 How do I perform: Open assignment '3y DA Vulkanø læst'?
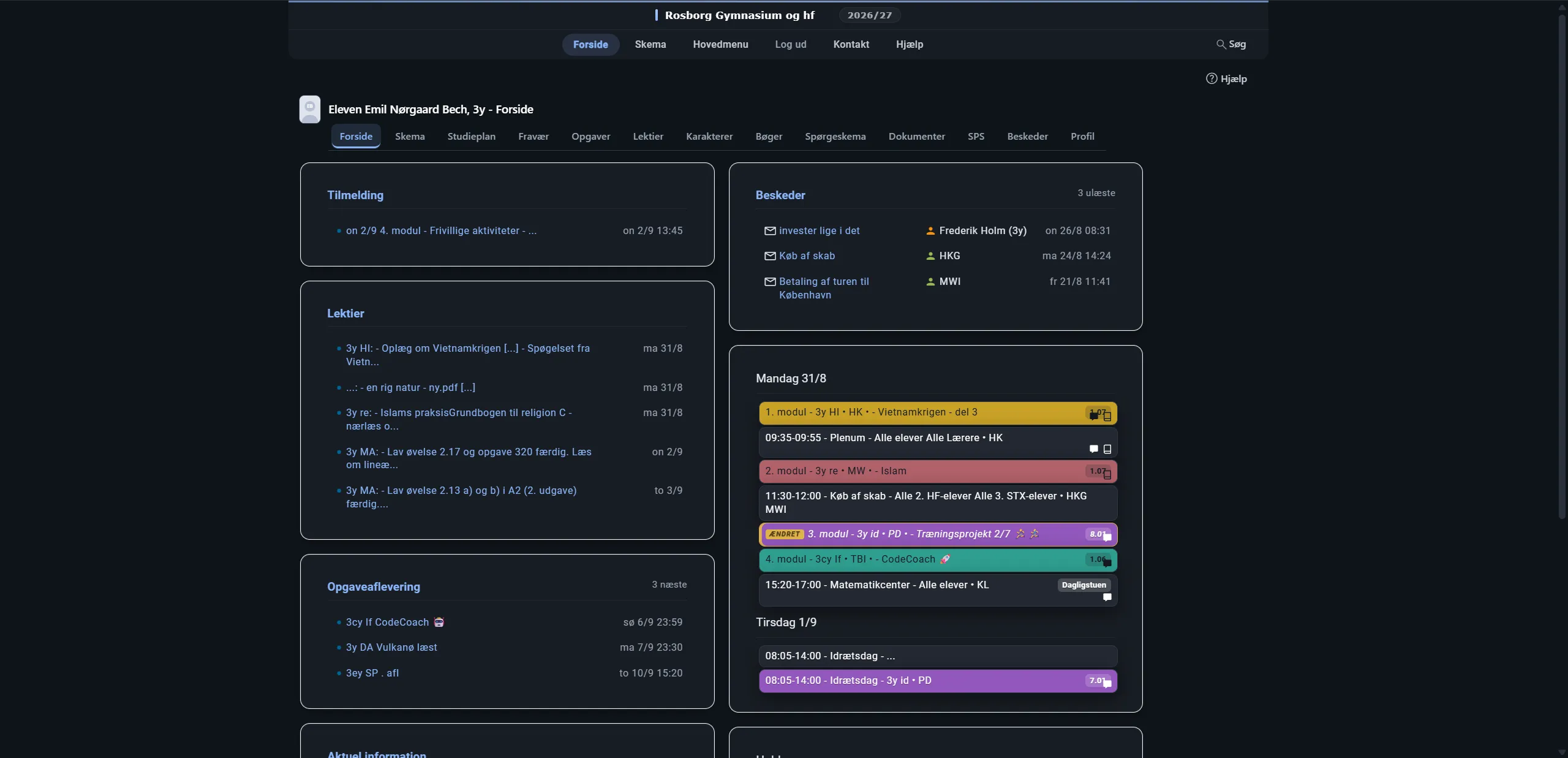tap(391, 647)
